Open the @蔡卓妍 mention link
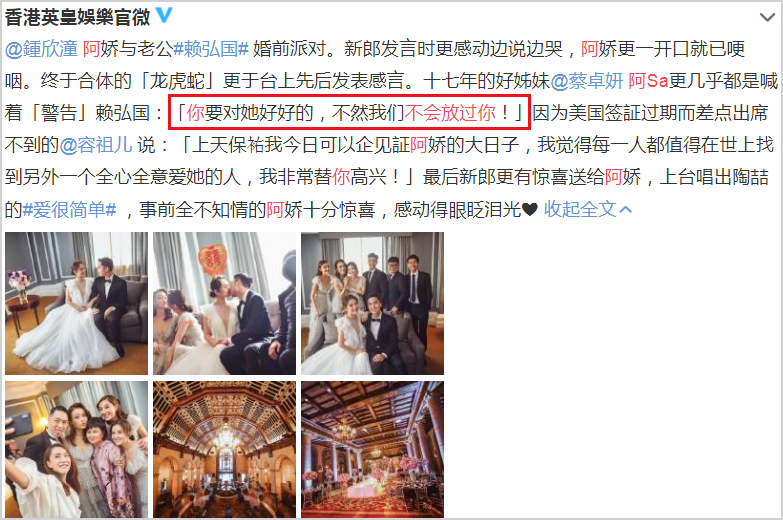Image resolution: width=783 pixels, height=520 pixels. pos(587,81)
